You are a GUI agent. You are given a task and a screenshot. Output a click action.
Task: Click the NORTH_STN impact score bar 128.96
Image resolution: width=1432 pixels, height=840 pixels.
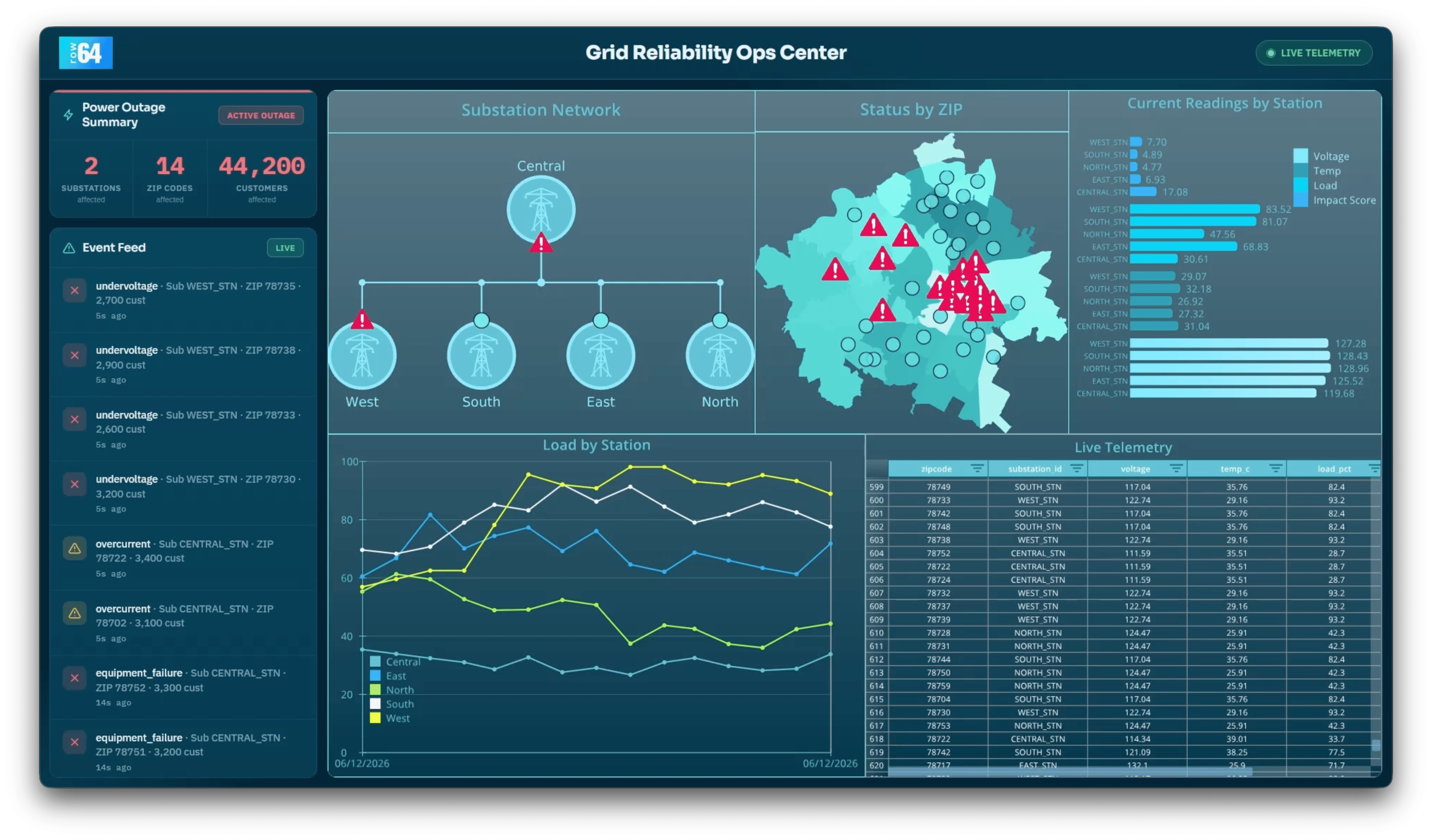click(x=1230, y=369)
